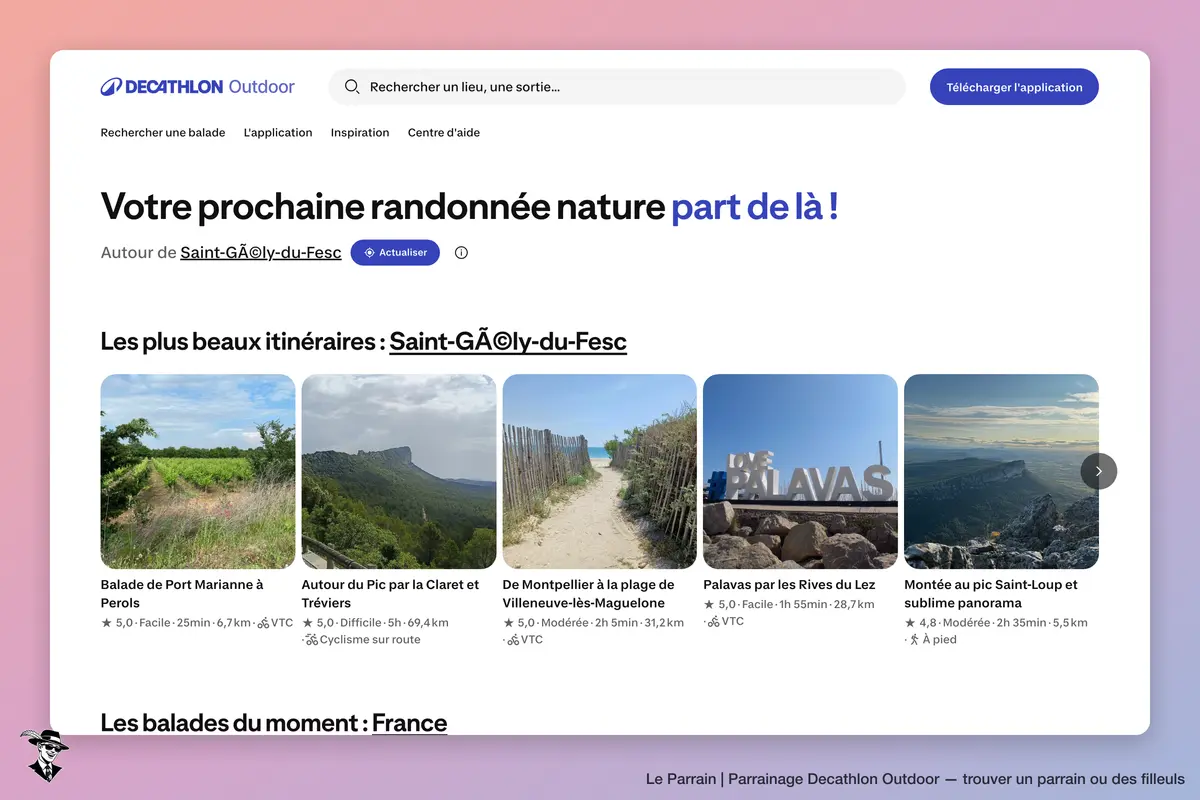Click the star rating icon of Autour du Pic
The height and width of the screenshot is (800, 1200).
[308, 622]
